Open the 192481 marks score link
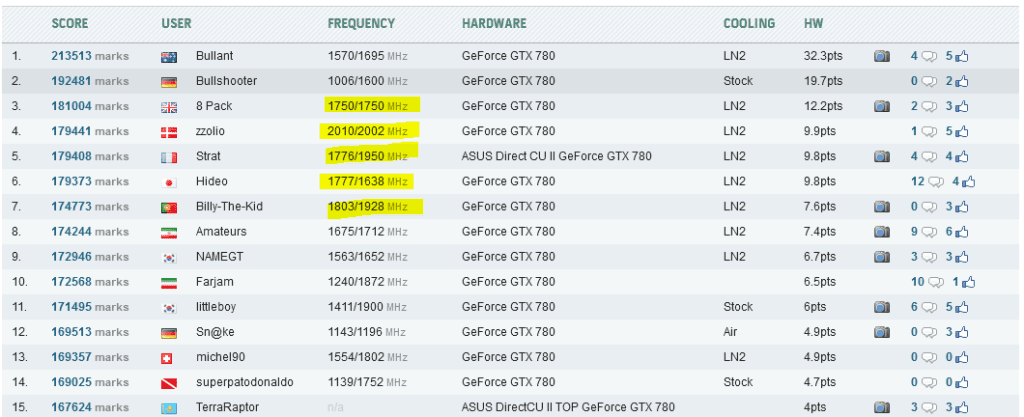 point(90,82)
